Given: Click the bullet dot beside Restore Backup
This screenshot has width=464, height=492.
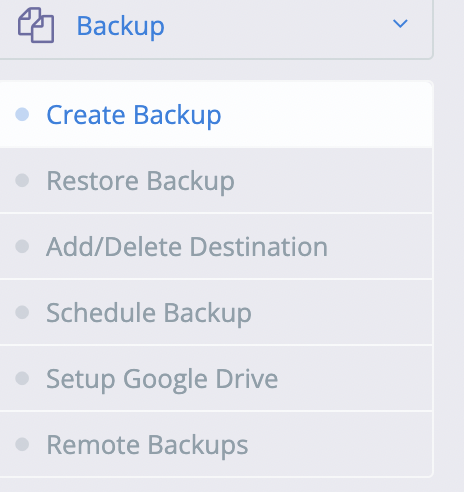Looking at the screenshot, I should click(x=22, y=180).
